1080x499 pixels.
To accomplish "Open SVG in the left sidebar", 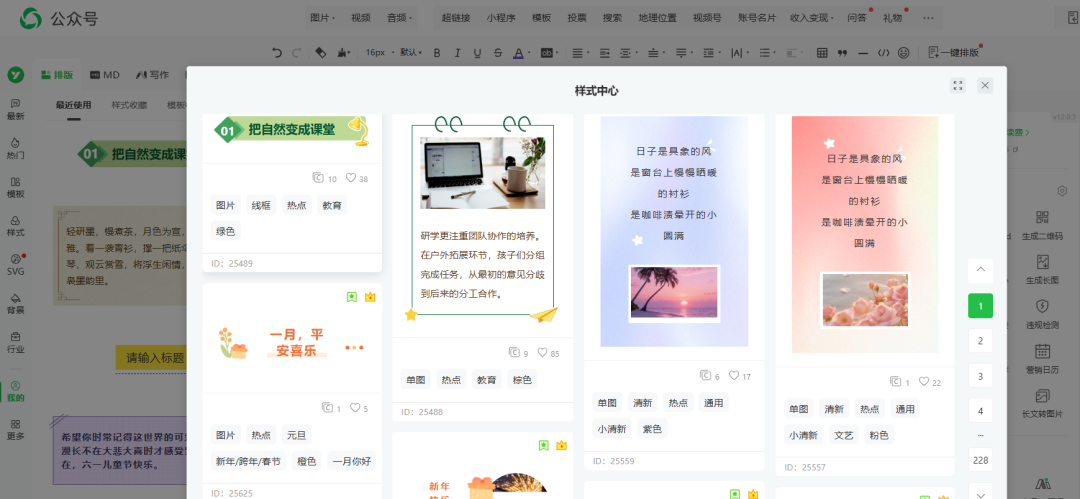I will 16,265.
